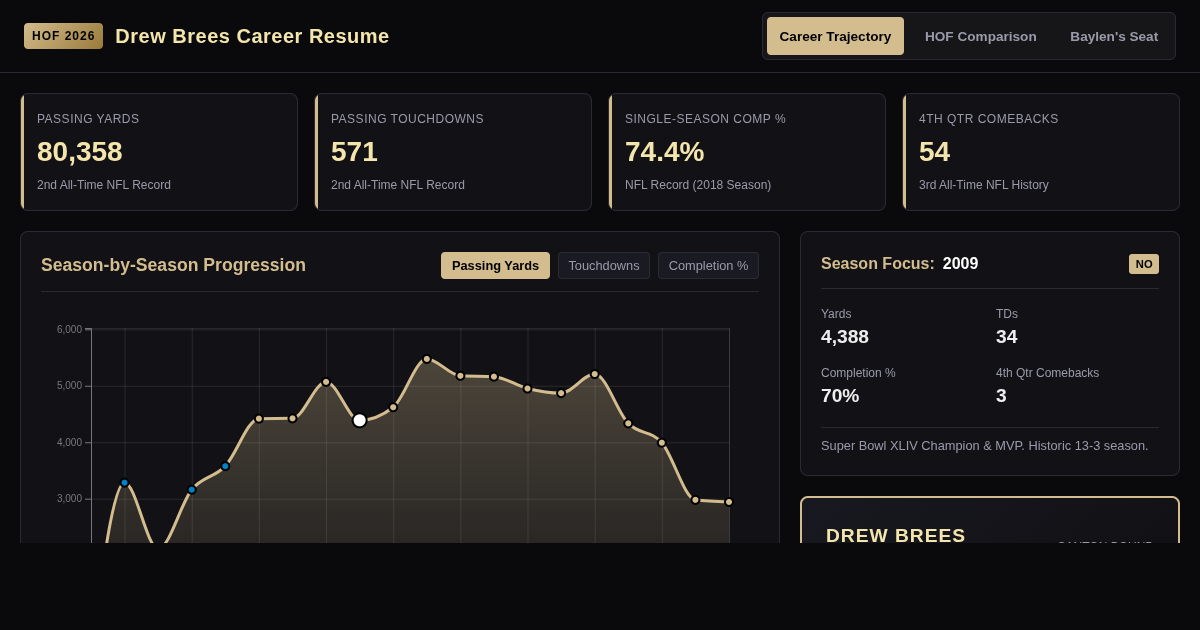The width and height of the screenshot is (1200, 630).
Task: Click "3rd All-Time NFL History" caption
Action: click(984, 185)
